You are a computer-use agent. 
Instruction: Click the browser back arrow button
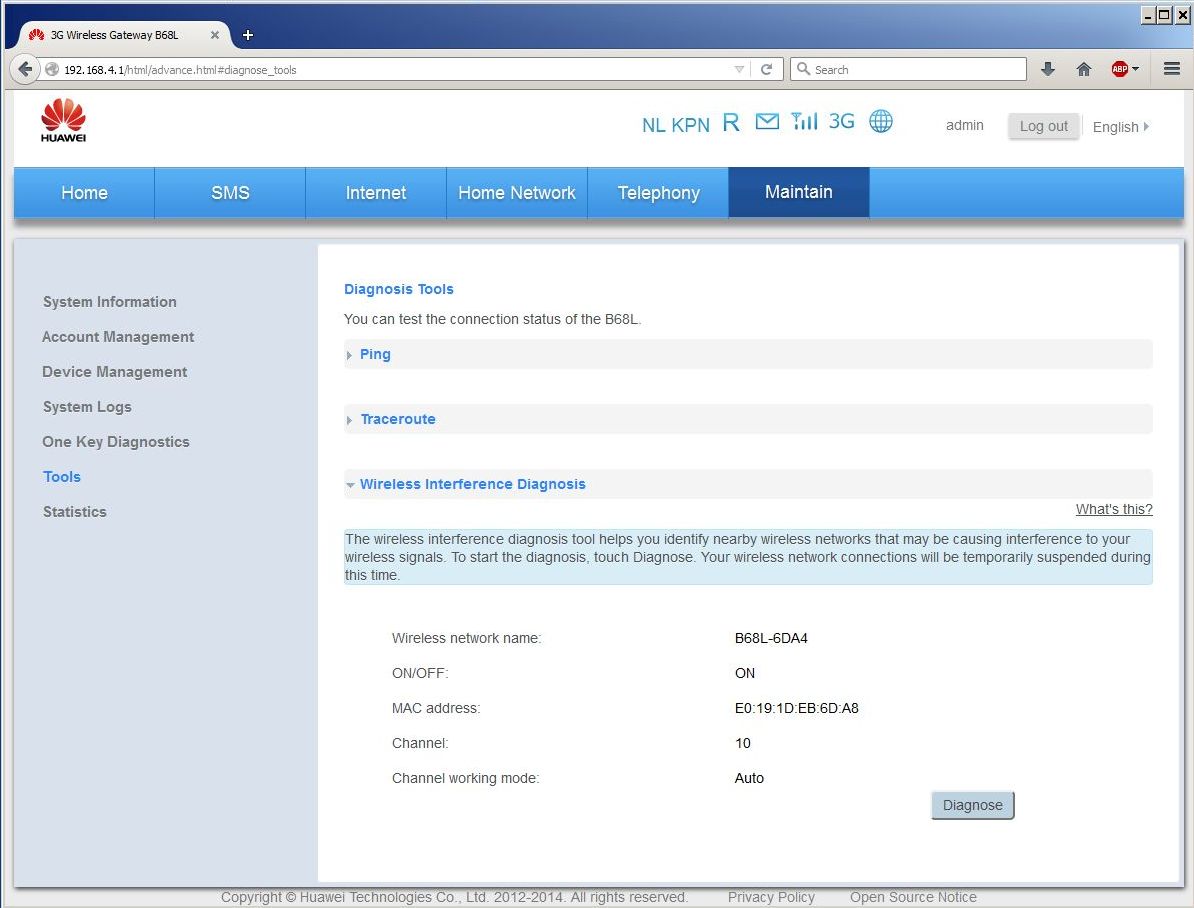24,69
